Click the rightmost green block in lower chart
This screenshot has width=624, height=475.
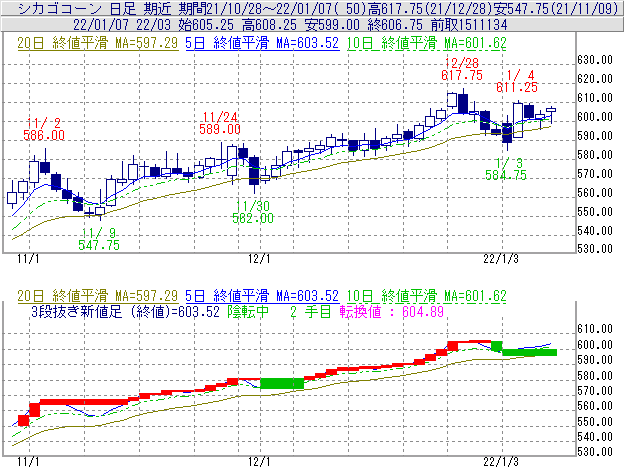click(529, 352)
